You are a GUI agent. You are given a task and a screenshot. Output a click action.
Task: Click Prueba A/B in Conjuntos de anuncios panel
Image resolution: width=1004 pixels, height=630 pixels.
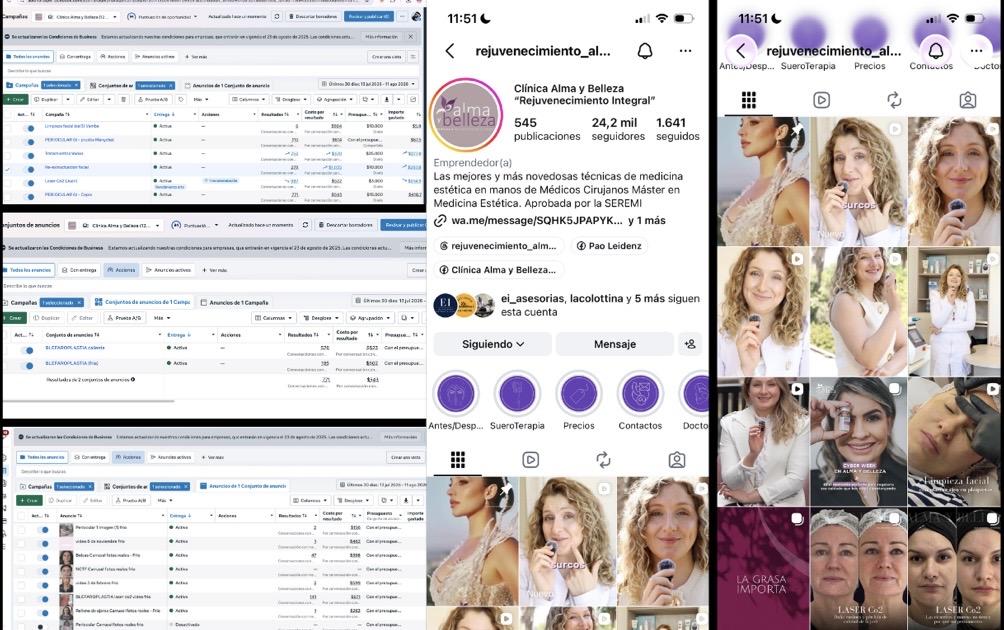[124, 318]
